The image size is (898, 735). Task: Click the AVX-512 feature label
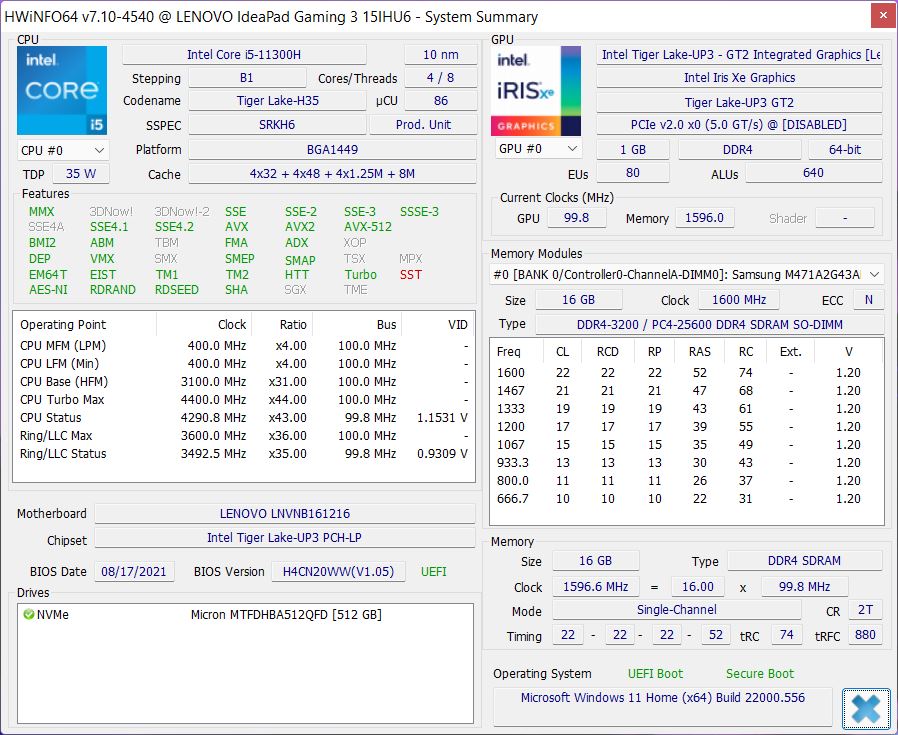(368, 227)
